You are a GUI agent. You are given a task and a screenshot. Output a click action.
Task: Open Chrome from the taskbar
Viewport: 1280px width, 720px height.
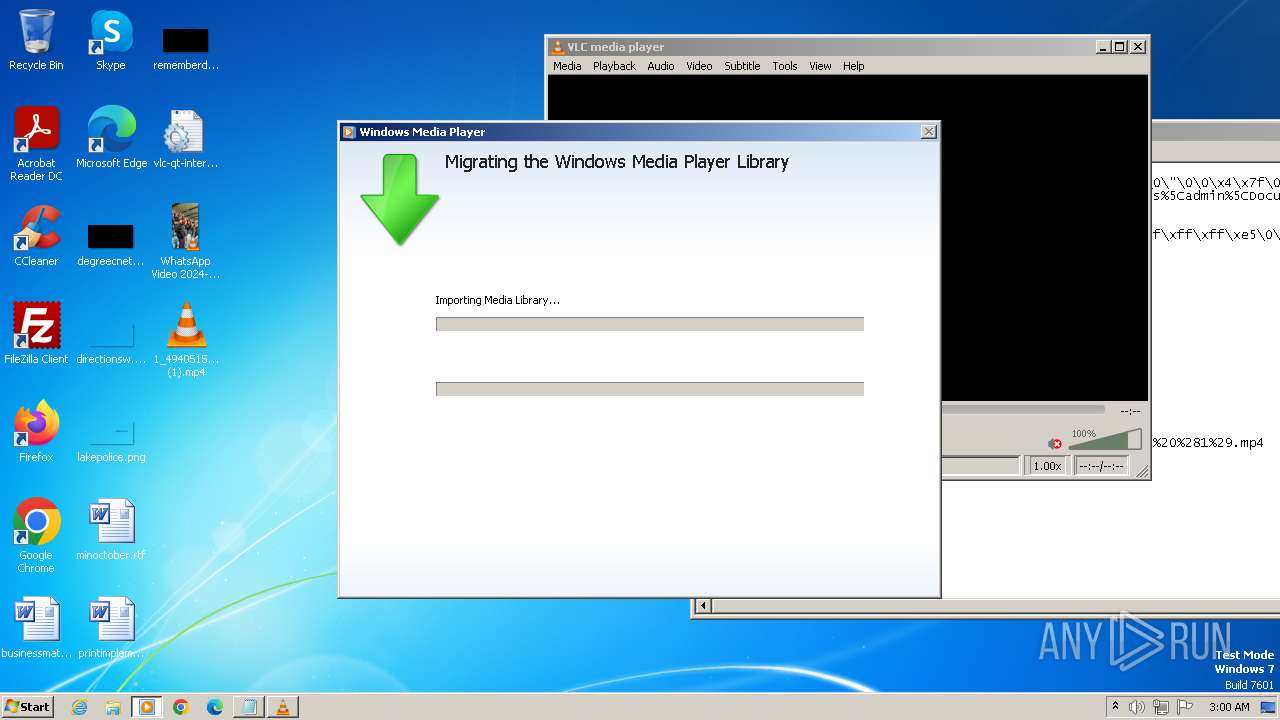181,707
